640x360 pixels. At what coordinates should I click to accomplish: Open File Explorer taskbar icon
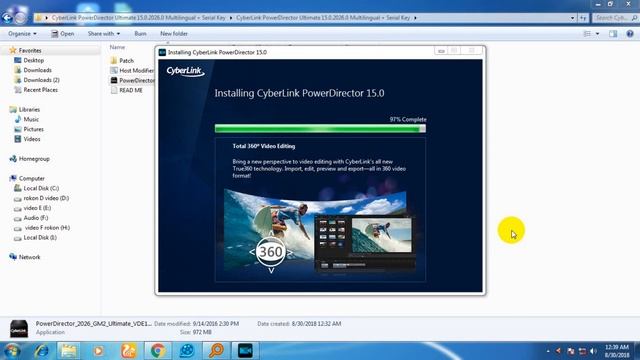point(69,351)
